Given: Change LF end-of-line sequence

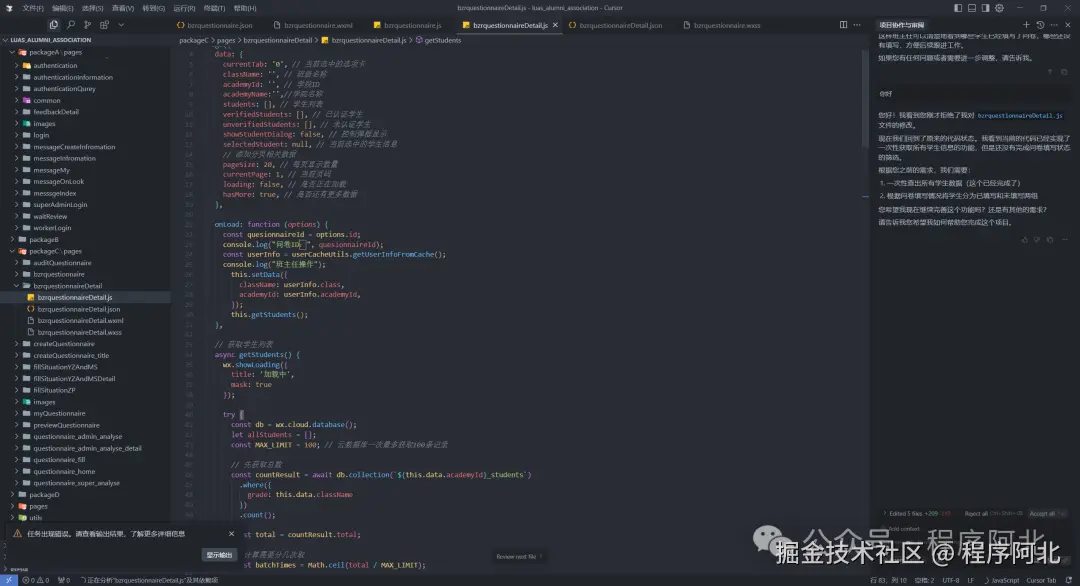Looking at the screenshot, I should pyautogui.click(x=970, y=580).
